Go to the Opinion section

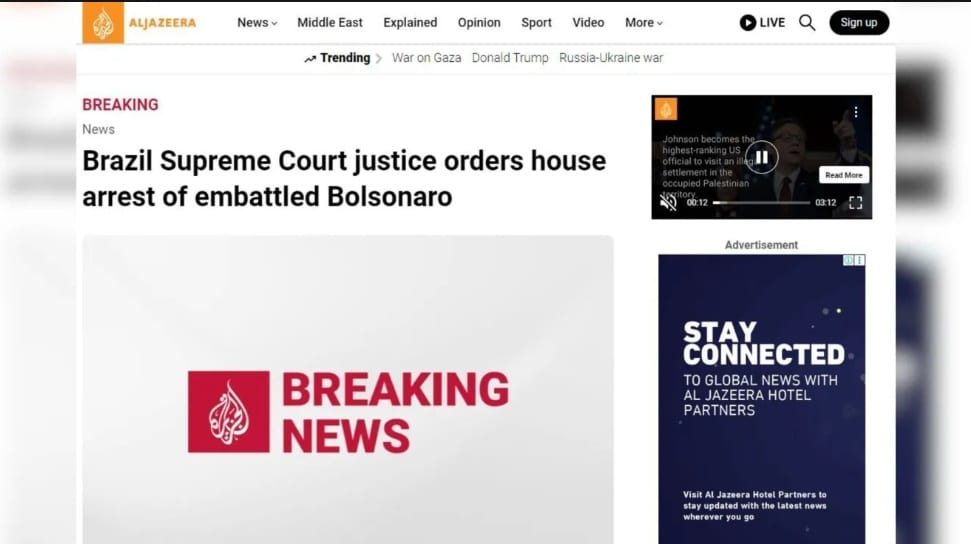(x=479, y=23)
